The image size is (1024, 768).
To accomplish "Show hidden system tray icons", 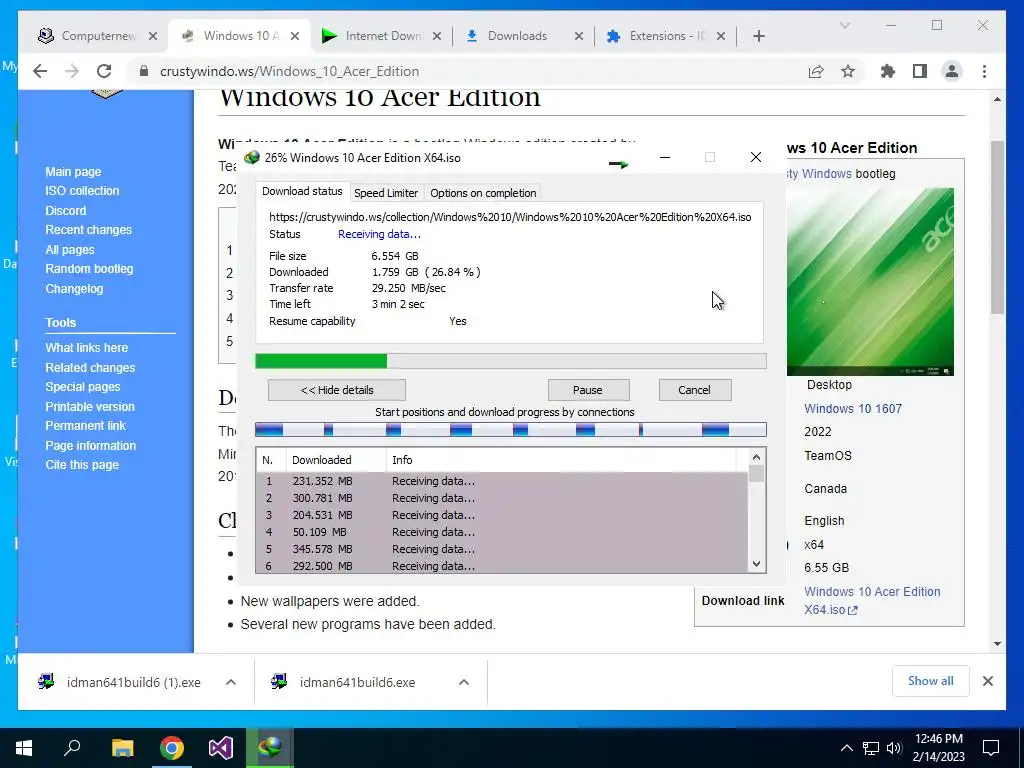I will coord(846,748).
